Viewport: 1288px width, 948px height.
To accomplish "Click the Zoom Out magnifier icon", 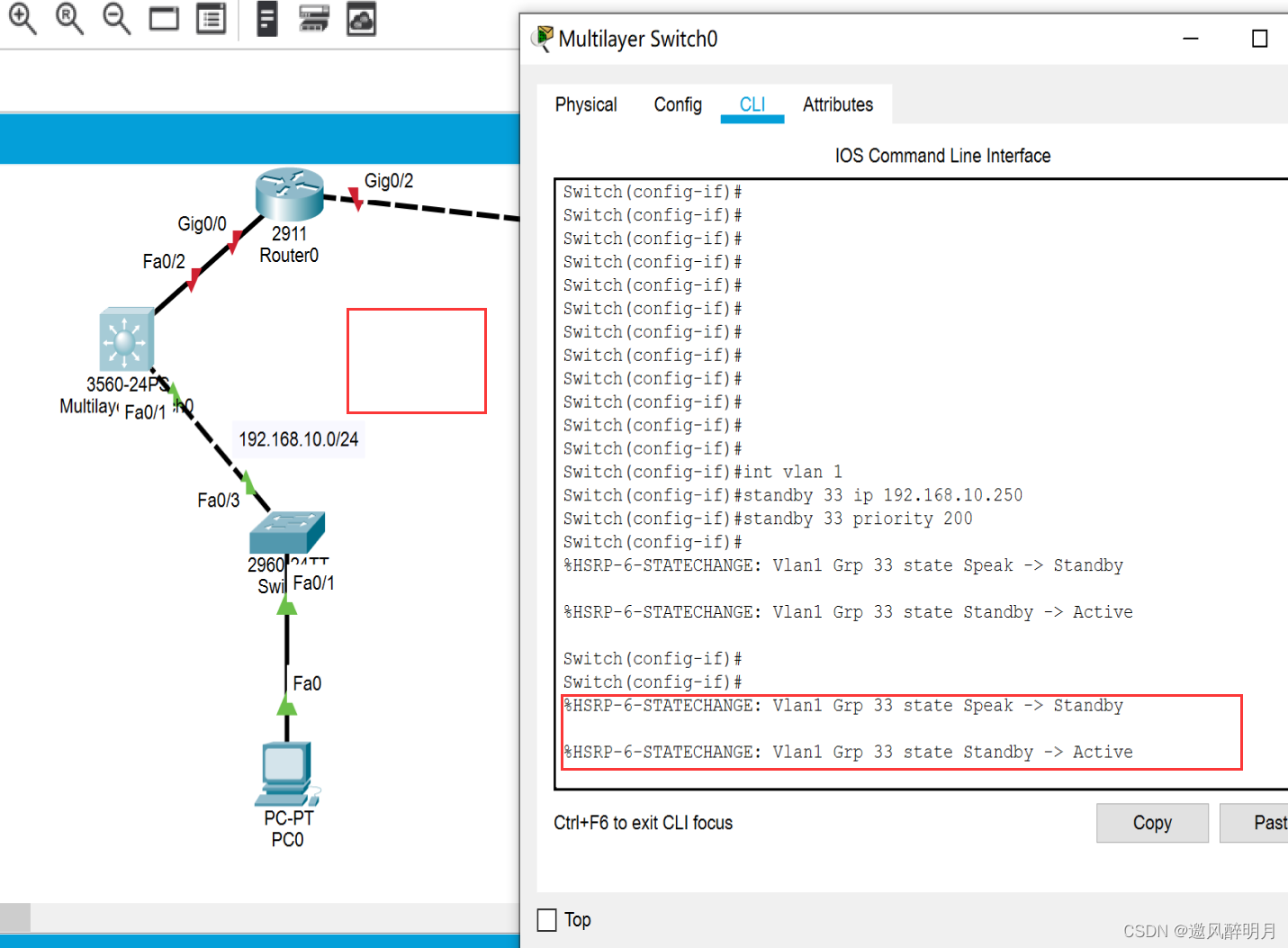I will [x=116, y=18].
